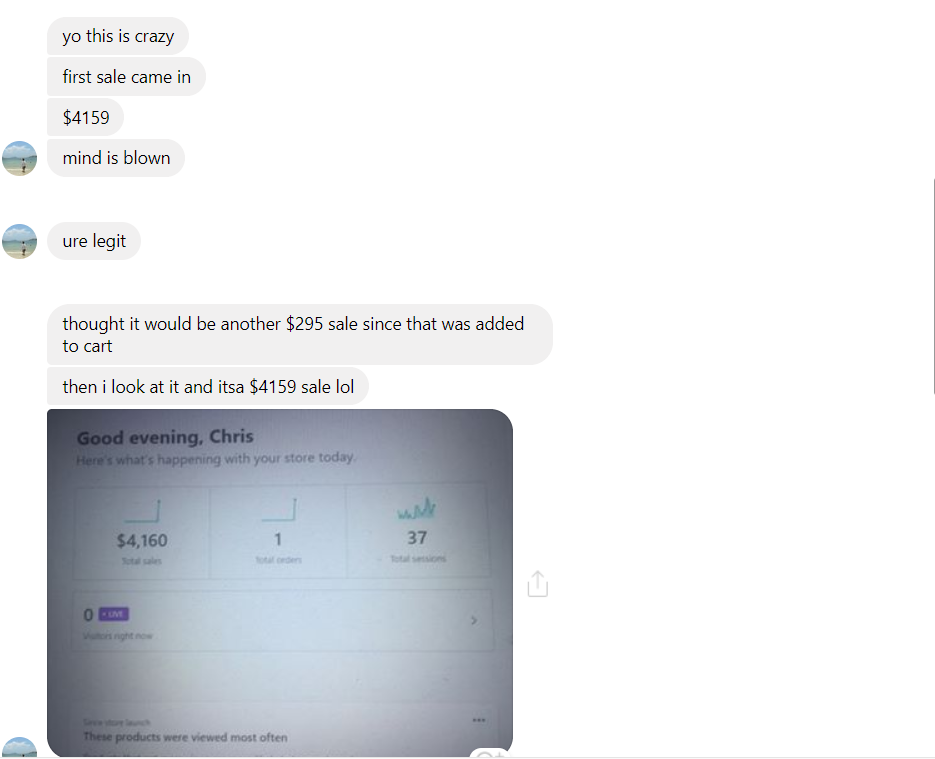Click the emoji reaction icon below the image
This screenshot has width=935, height=759.
(x=490, y=752)
